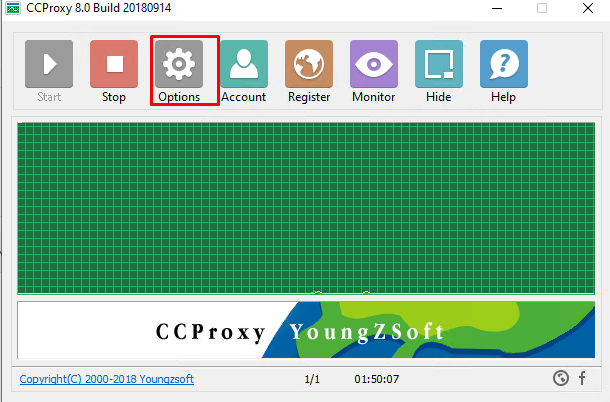Hide the CCProxy window to tray
This screenshot has width=610, height=402.
click(x=439, y=71)
